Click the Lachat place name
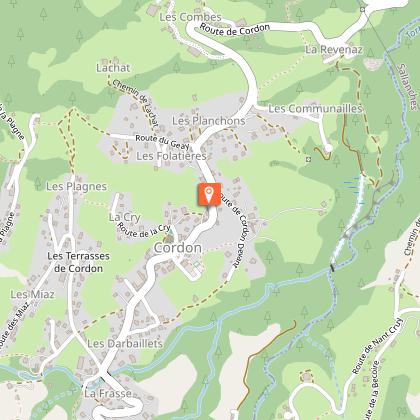The image size is (420, 420). (113, 68)
